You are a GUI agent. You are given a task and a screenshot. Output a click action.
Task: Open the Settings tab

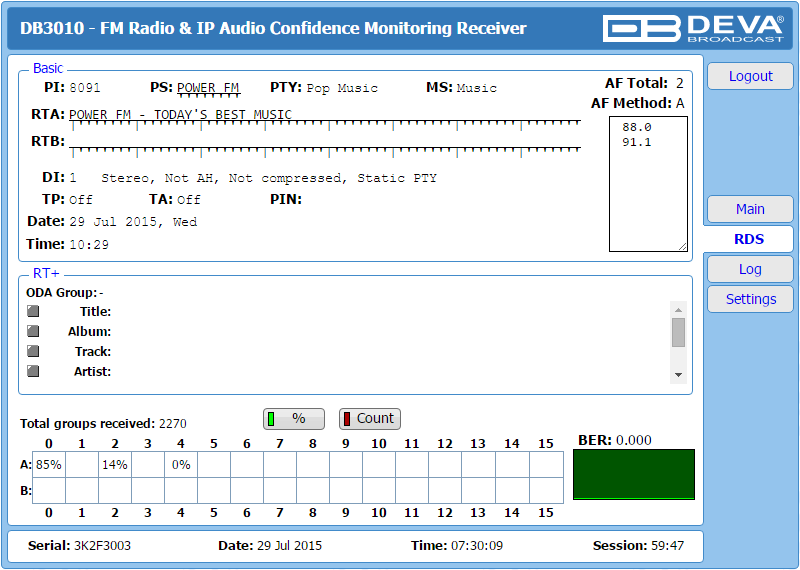point(750,299)
